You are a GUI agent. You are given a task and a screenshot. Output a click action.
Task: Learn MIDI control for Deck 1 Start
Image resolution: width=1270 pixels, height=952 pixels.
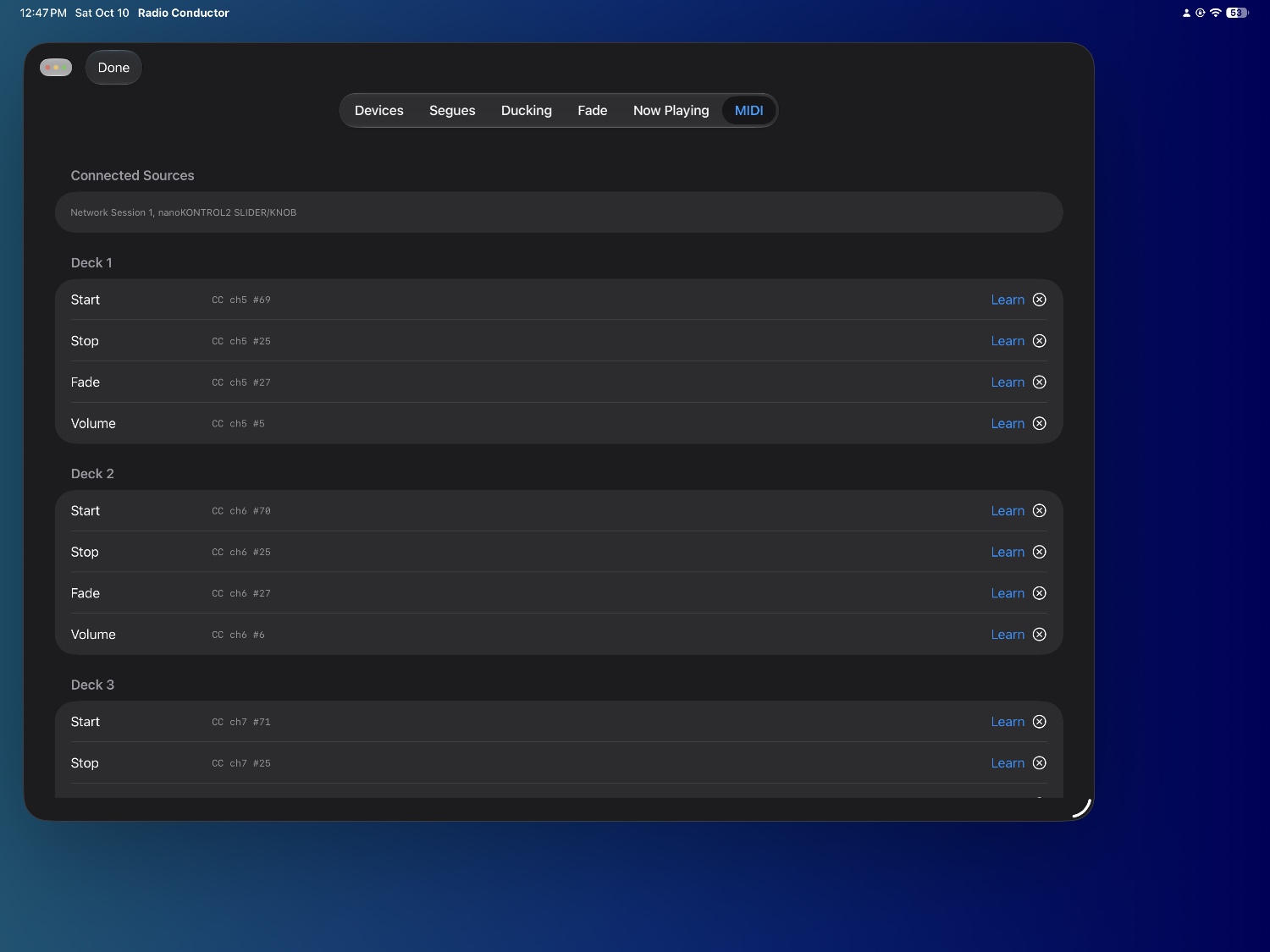tap(1008, 300)
